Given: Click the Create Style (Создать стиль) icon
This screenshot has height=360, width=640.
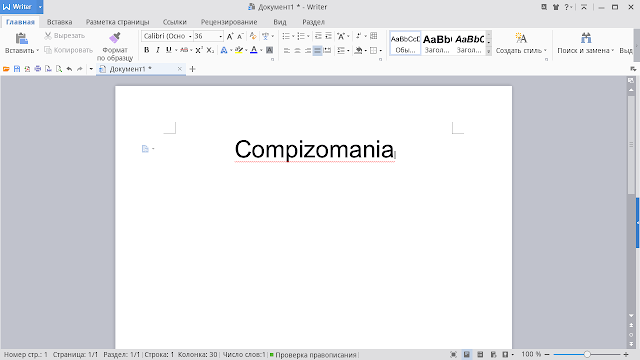Looking at the screenshot, I should 521,38.
